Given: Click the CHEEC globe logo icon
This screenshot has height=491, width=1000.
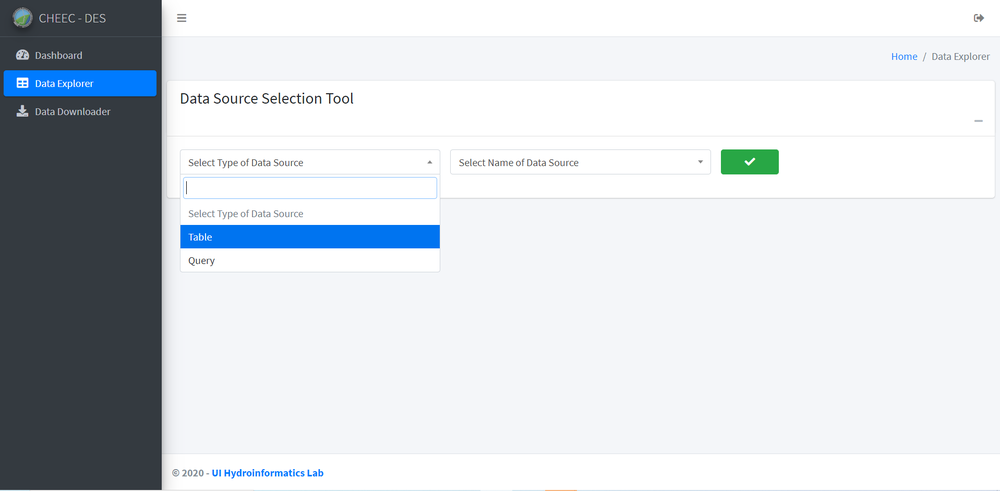Looking at the screenshot, I should tap(22, 18).
